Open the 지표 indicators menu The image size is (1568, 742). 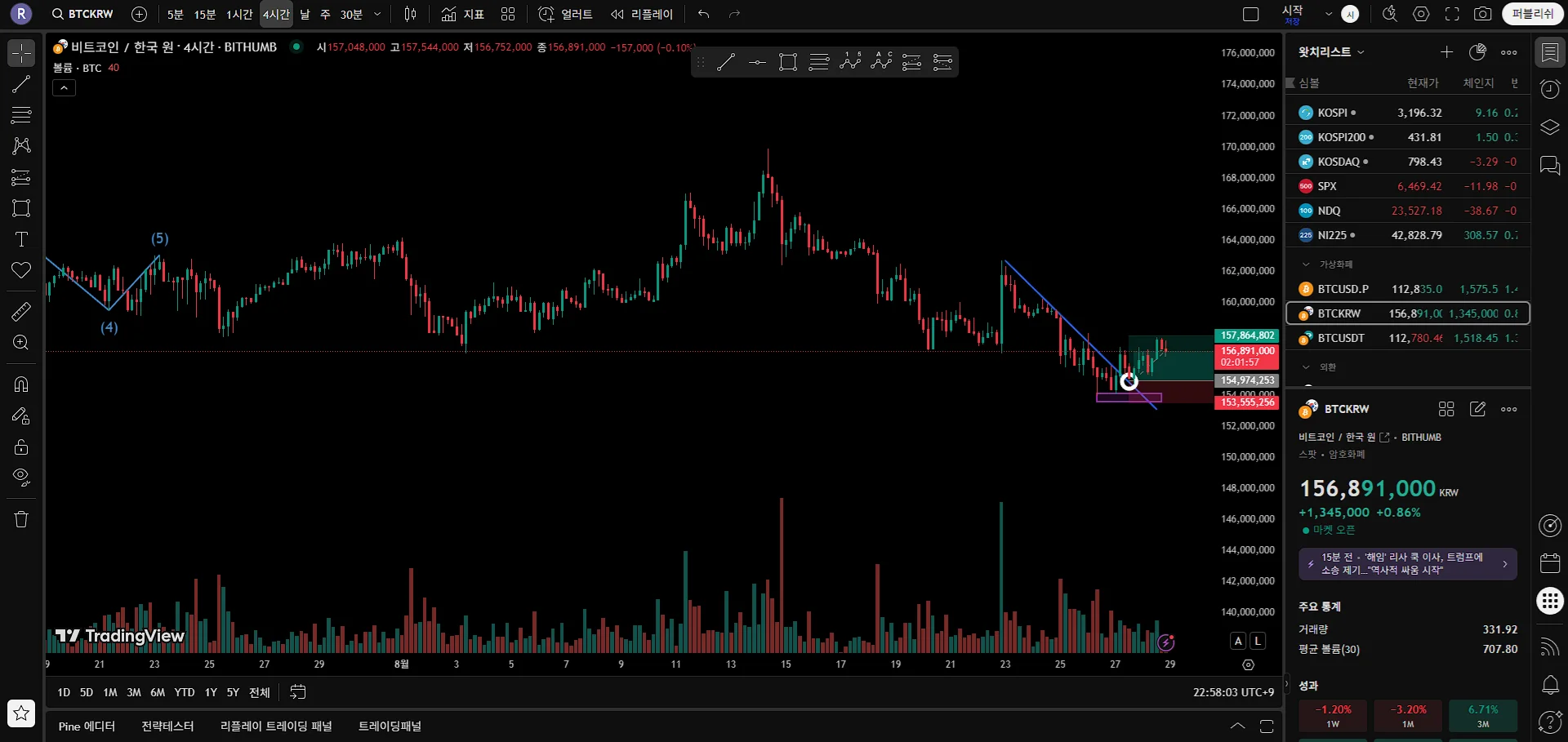(x=463, y=14)
